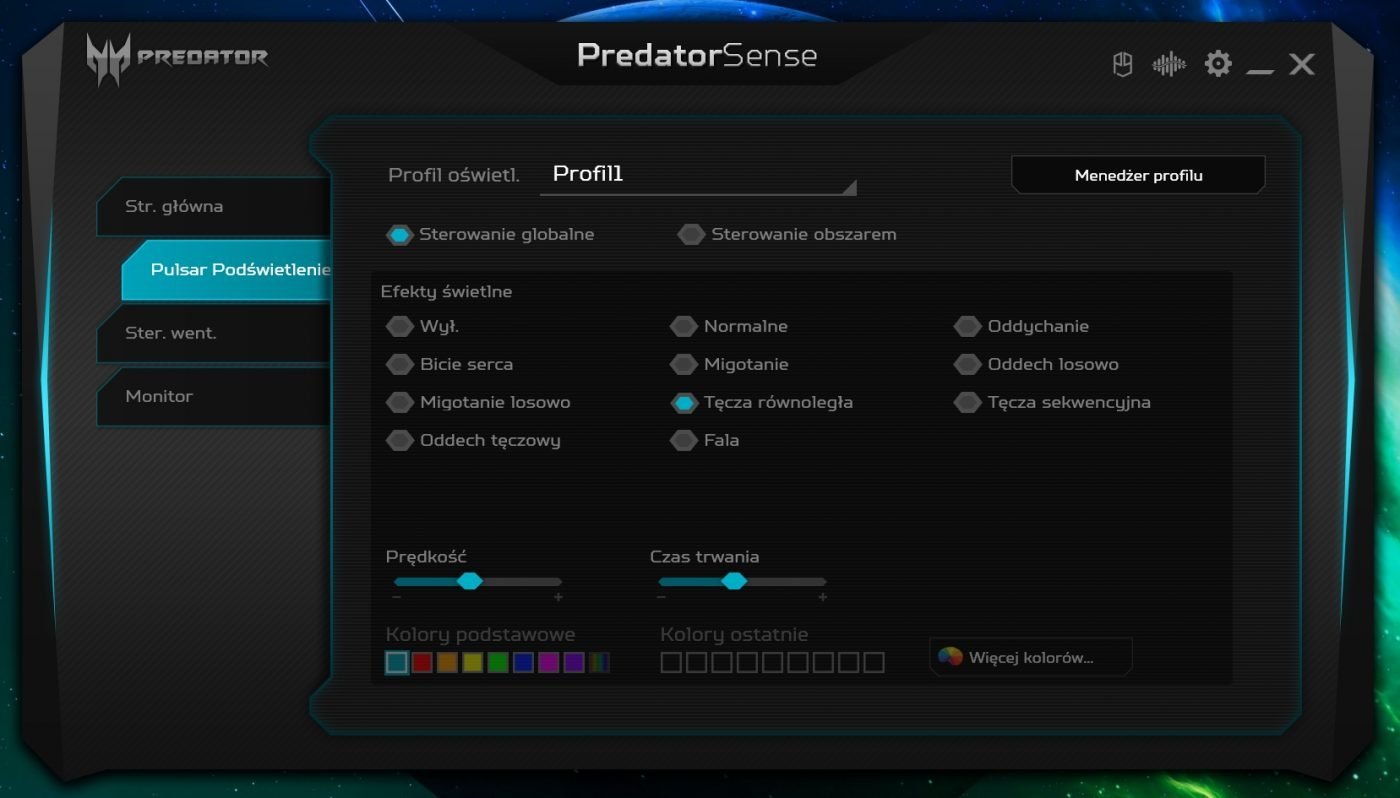Select the Migotanie losowo effect
1400x798 pixels.
pos(479,403)
